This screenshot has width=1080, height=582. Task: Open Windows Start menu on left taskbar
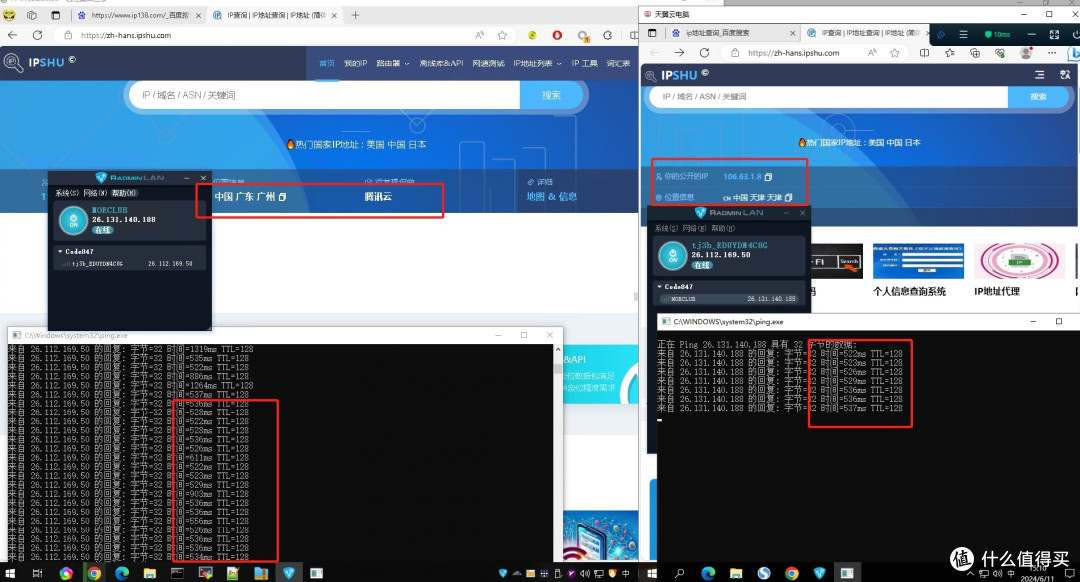point(10,573)
